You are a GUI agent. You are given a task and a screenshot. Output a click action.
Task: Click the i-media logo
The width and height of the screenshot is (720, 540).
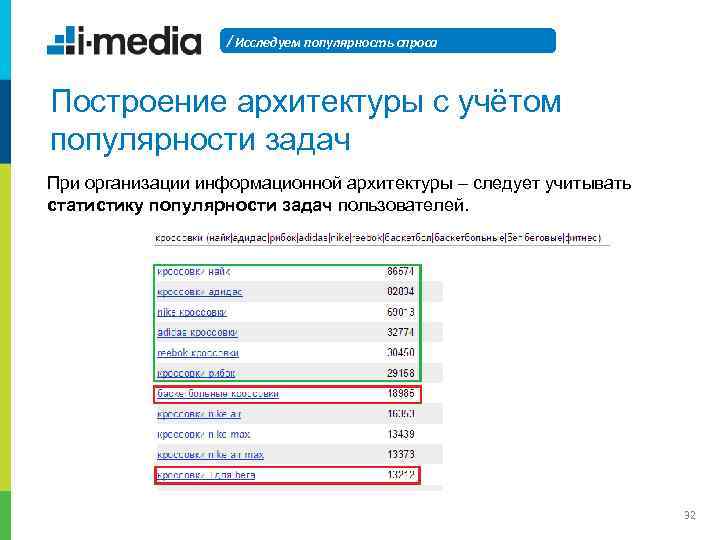[x=124, y=41]
